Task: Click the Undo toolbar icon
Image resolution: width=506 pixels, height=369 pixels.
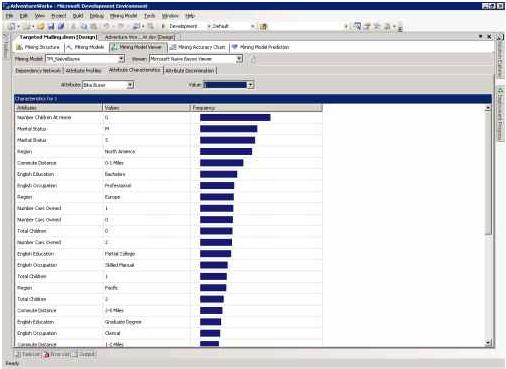Action: 106,26
